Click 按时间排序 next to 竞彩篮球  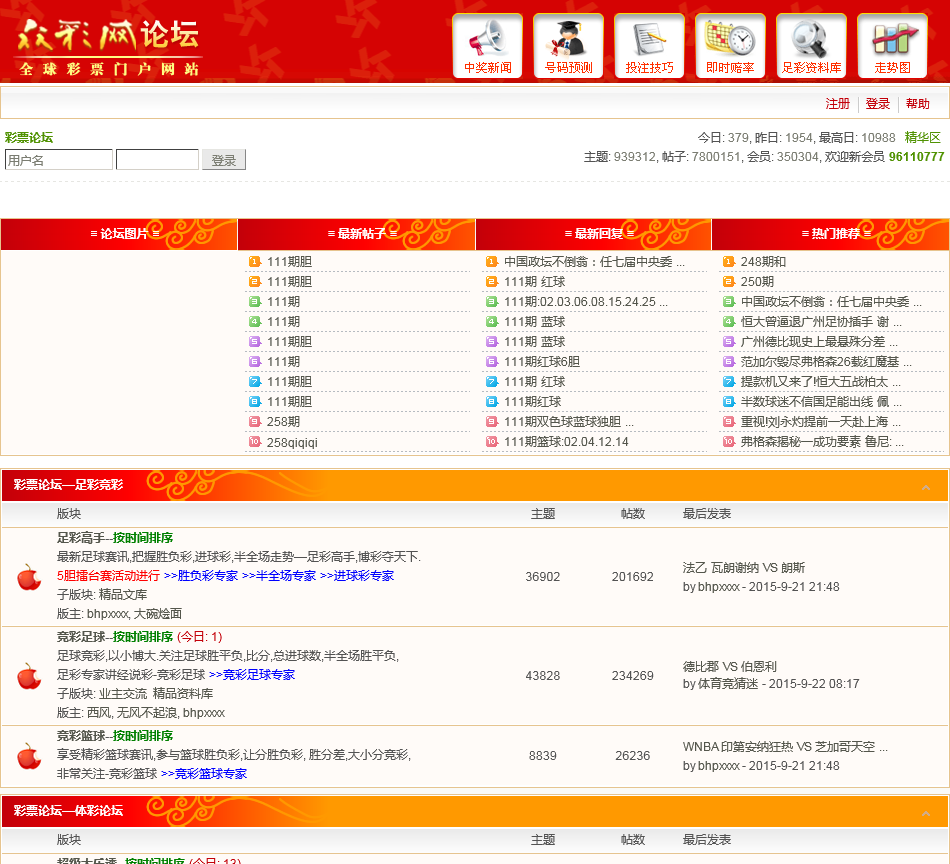point(143,736)
